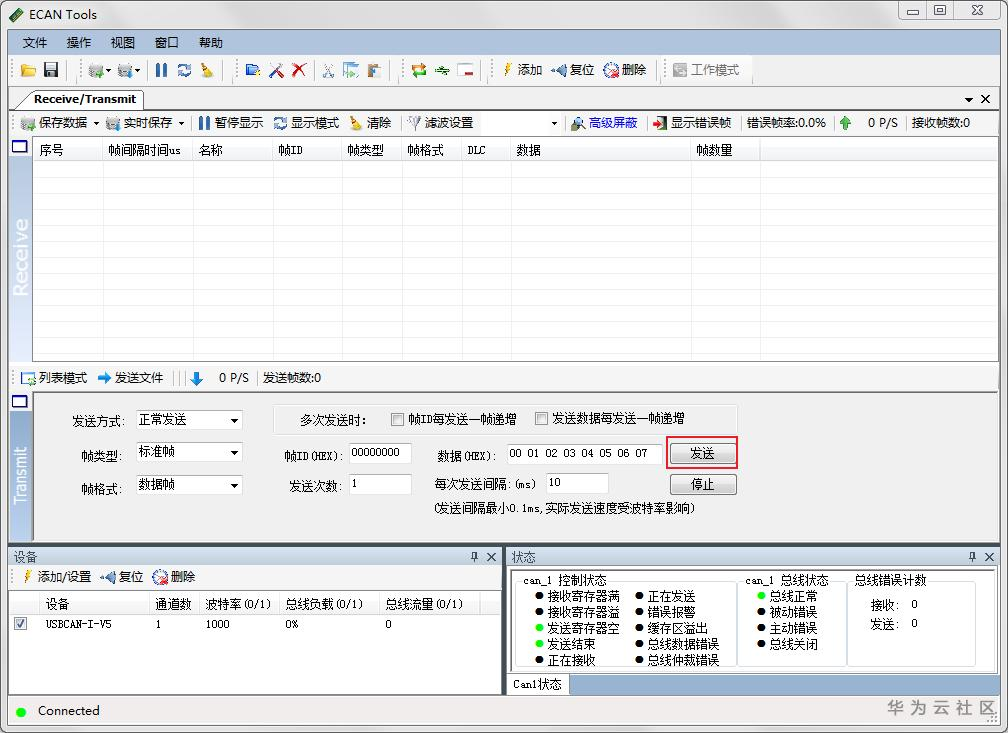Toggle the Transmit pane square icon

(20, 401)
